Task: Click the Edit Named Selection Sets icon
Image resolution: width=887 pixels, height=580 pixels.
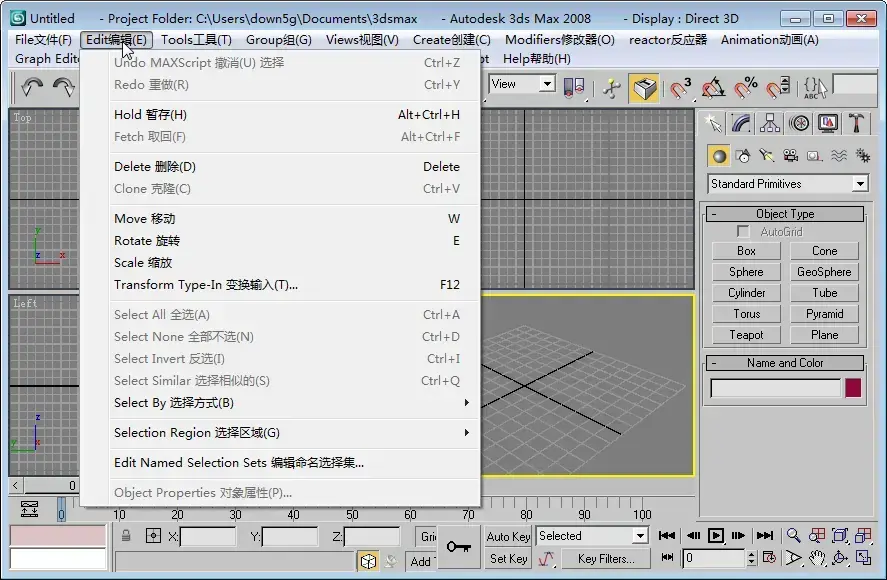Action: 815,88
